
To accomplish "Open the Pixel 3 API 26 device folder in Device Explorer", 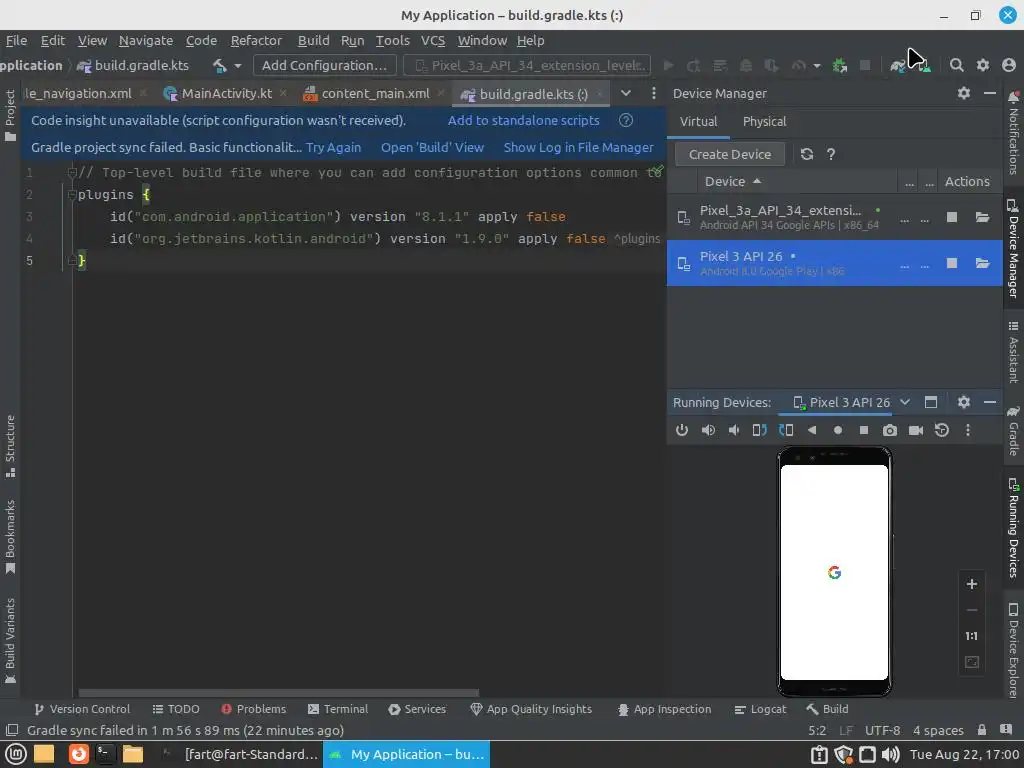I will point(982,263).
